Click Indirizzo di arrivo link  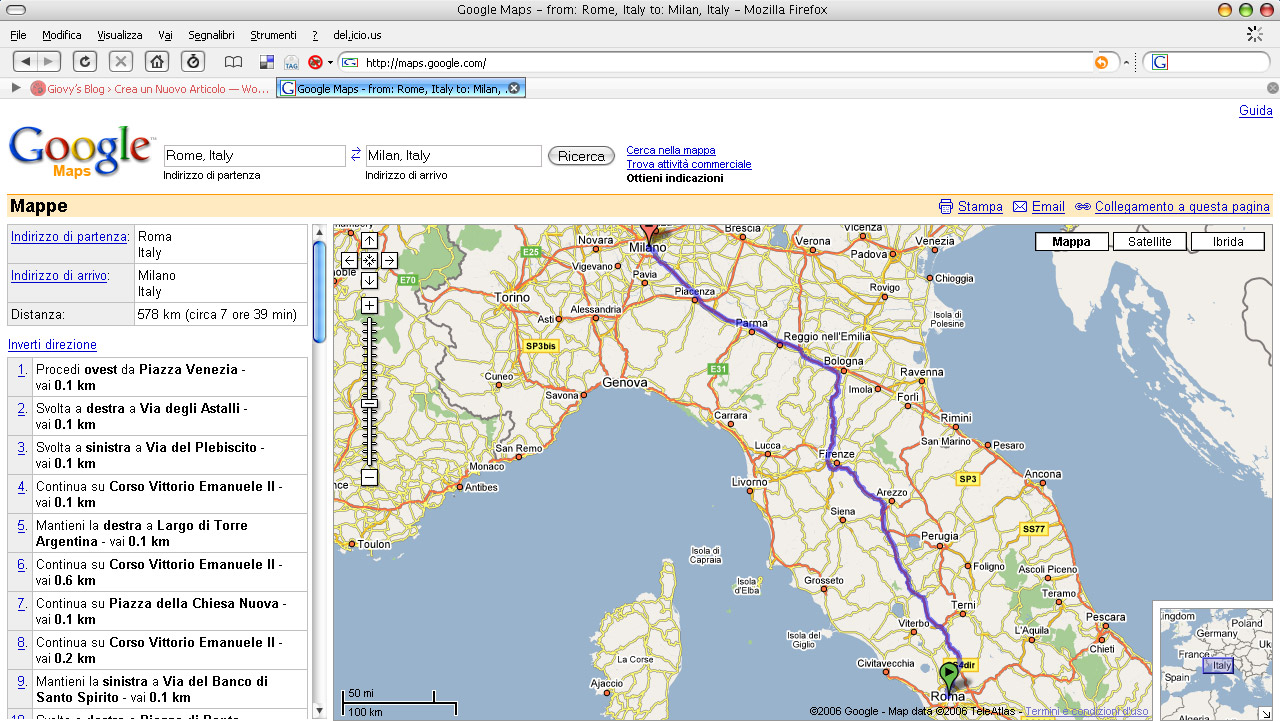pyautogui.click(x=59, y=276)
